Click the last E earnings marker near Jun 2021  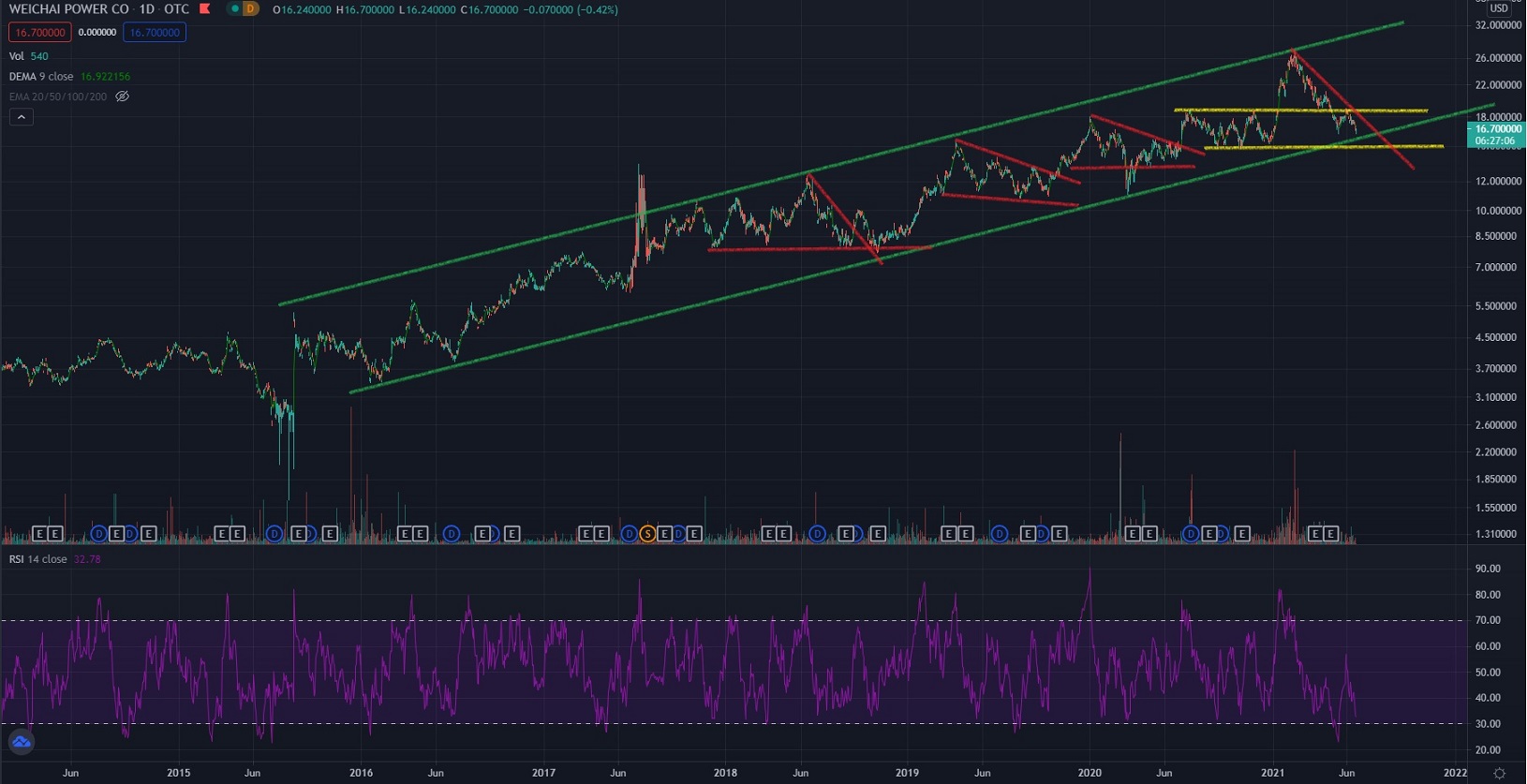1330,534
